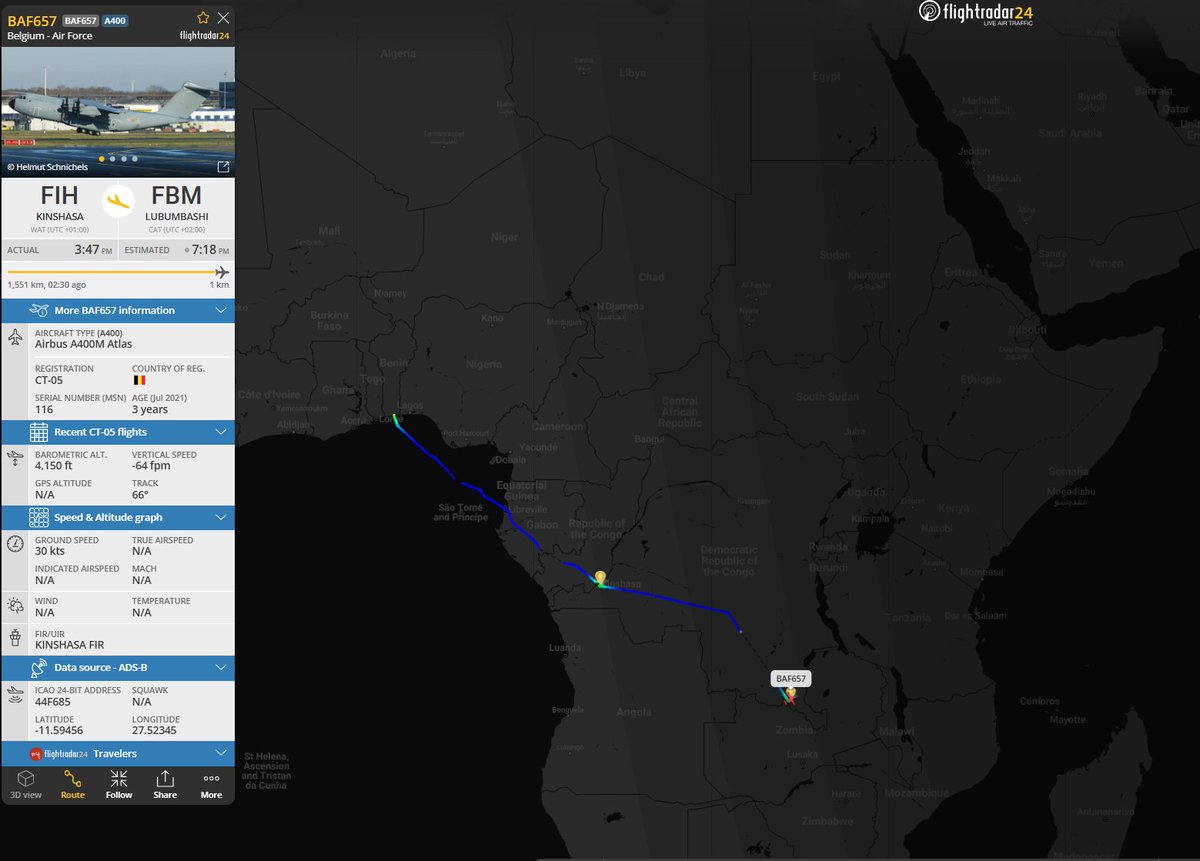Expand the Speed & Altitude graph section

point(118,517)
